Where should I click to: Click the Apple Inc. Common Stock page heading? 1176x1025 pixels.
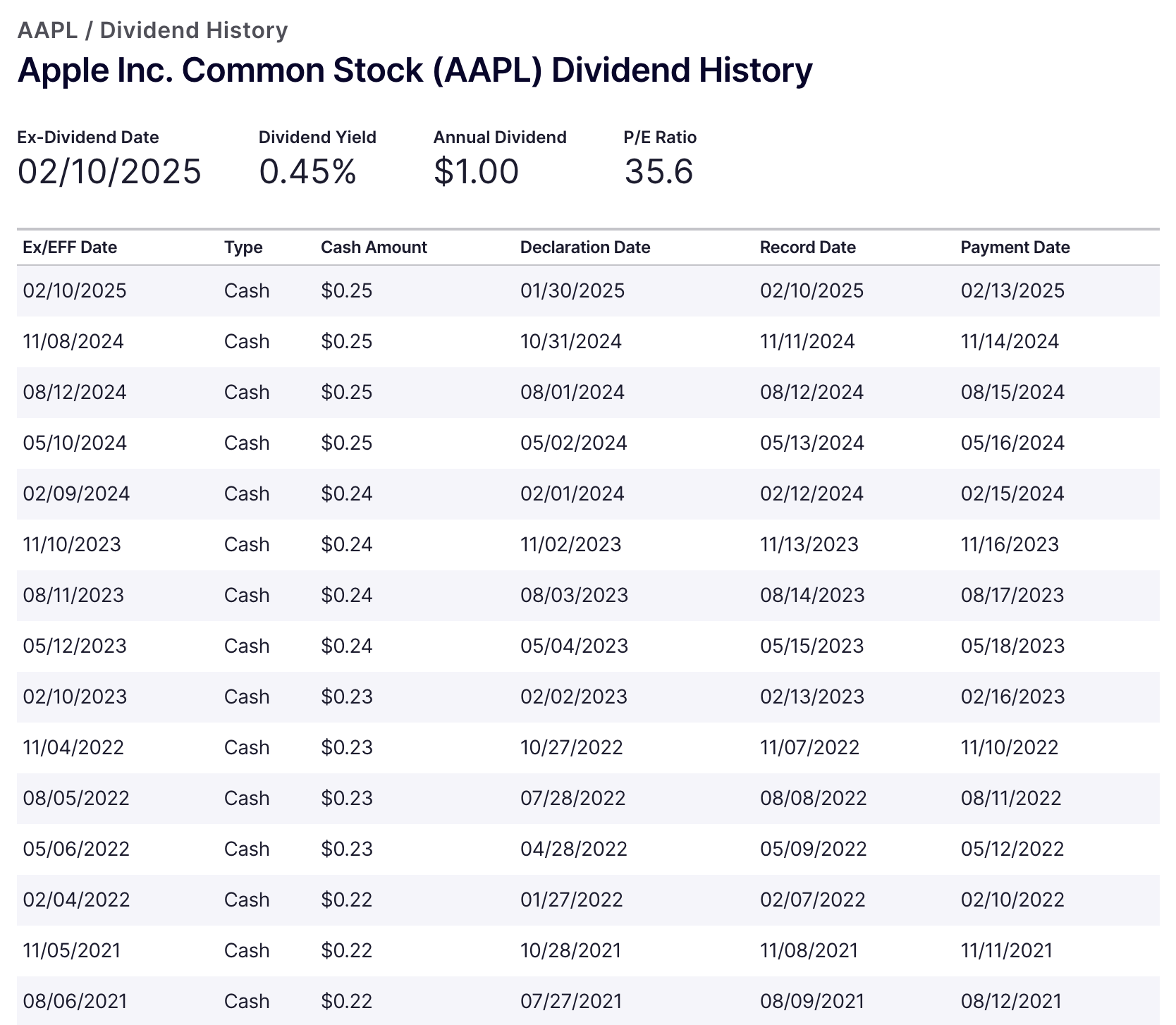coord(415,70)
